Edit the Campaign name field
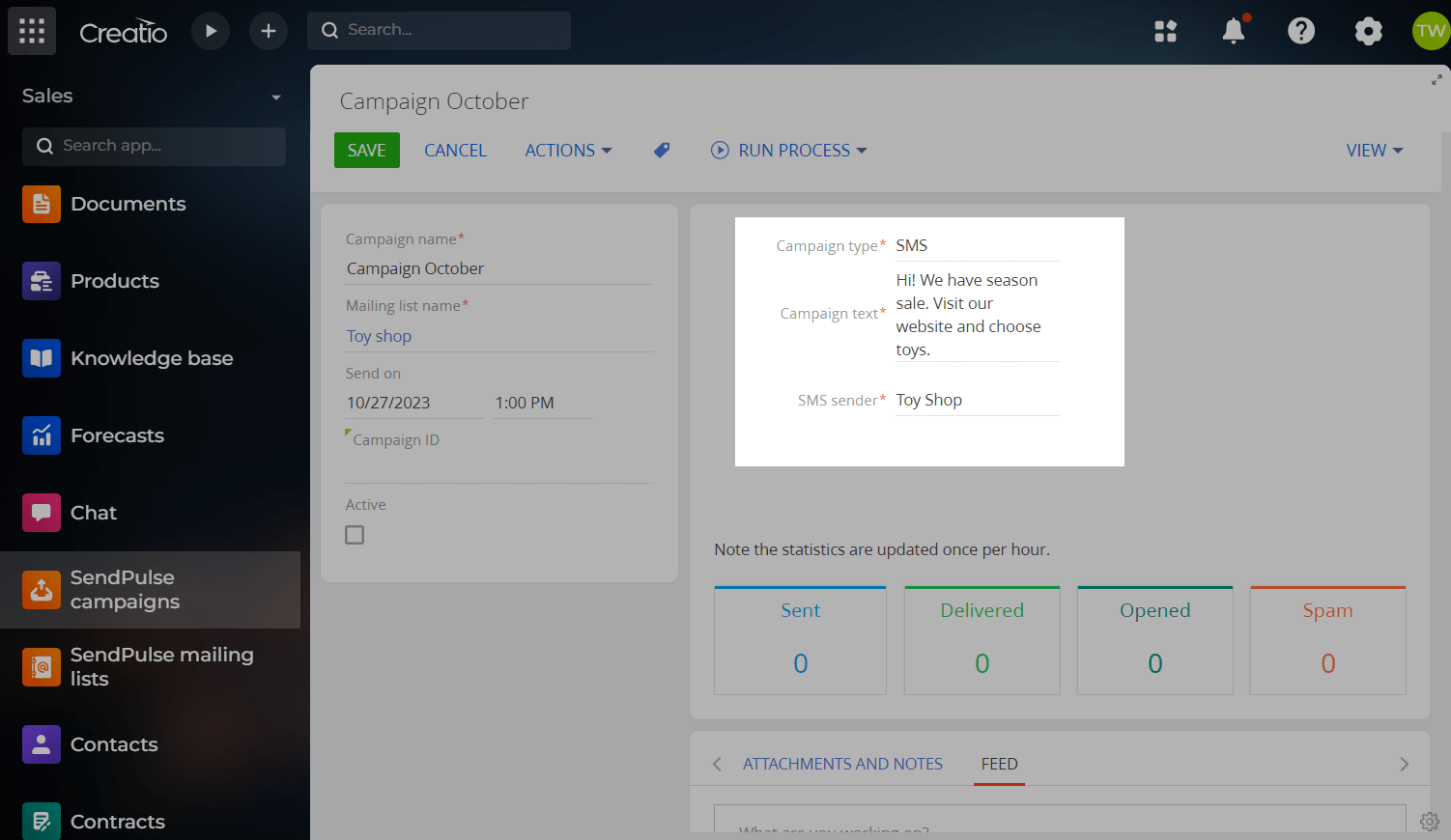 498,268
